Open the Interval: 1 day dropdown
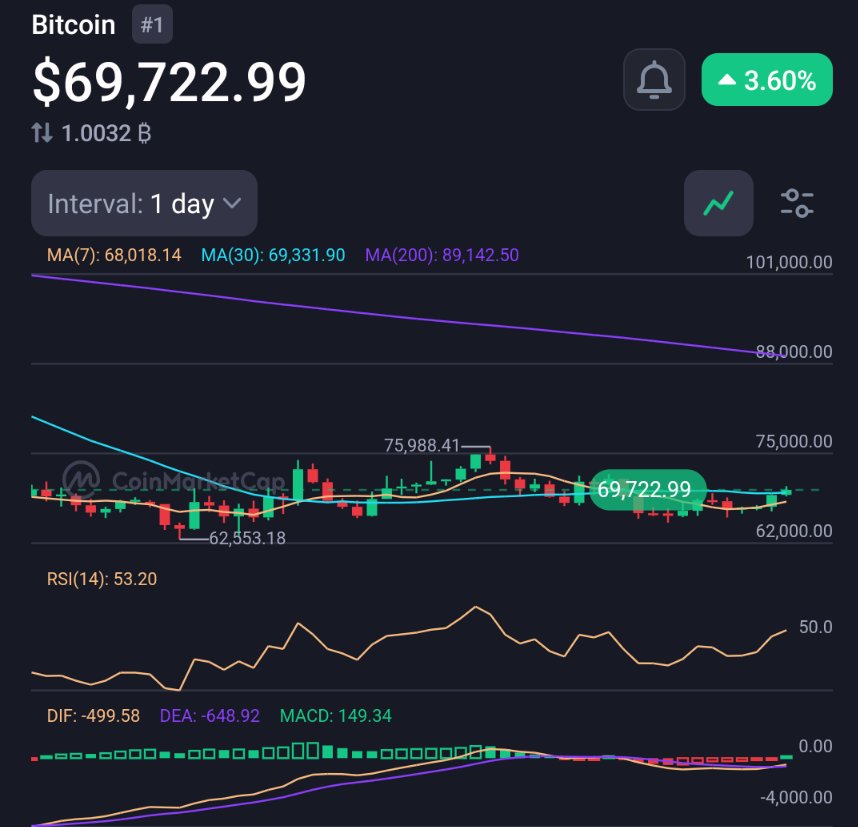 pos(144,203)
